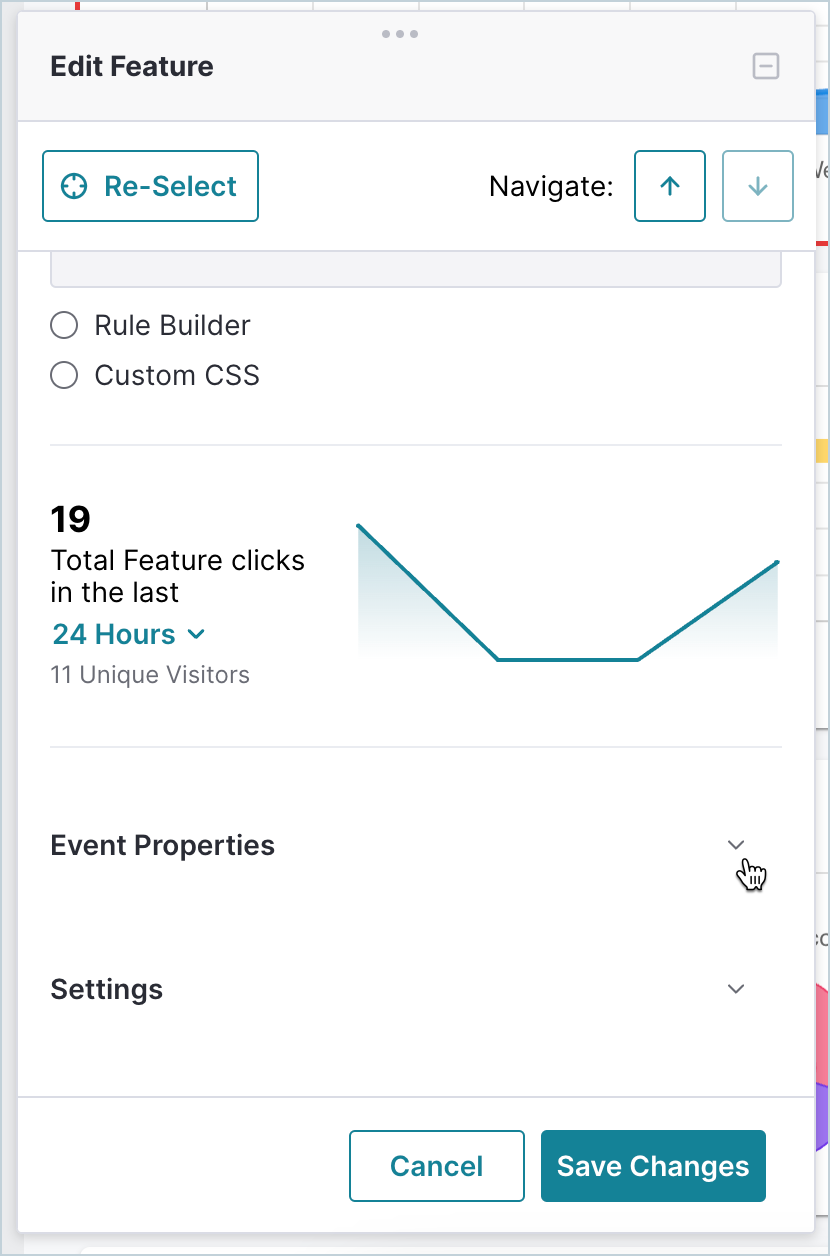Click the Navigate: label
Screen dimensions: 830x1256
[x=551, y=186]
